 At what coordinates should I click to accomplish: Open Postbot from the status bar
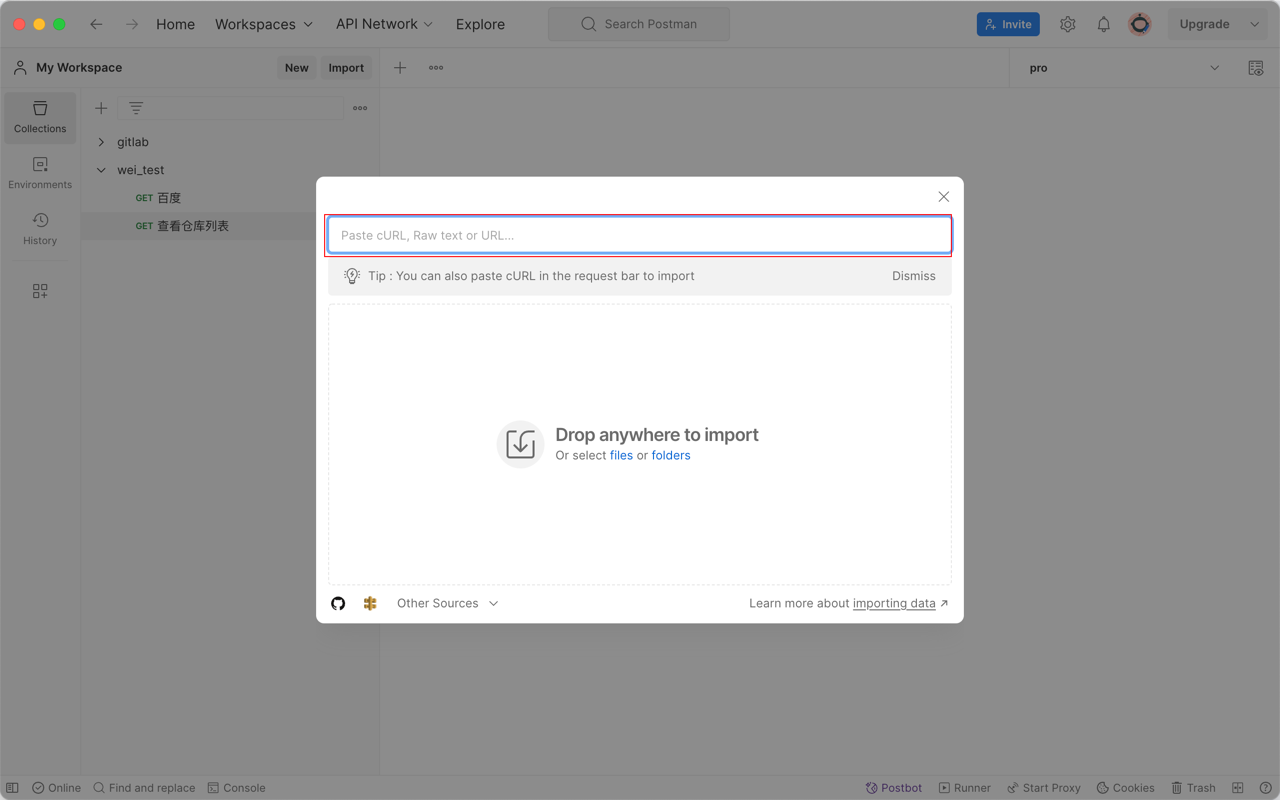tap(894, 788)
